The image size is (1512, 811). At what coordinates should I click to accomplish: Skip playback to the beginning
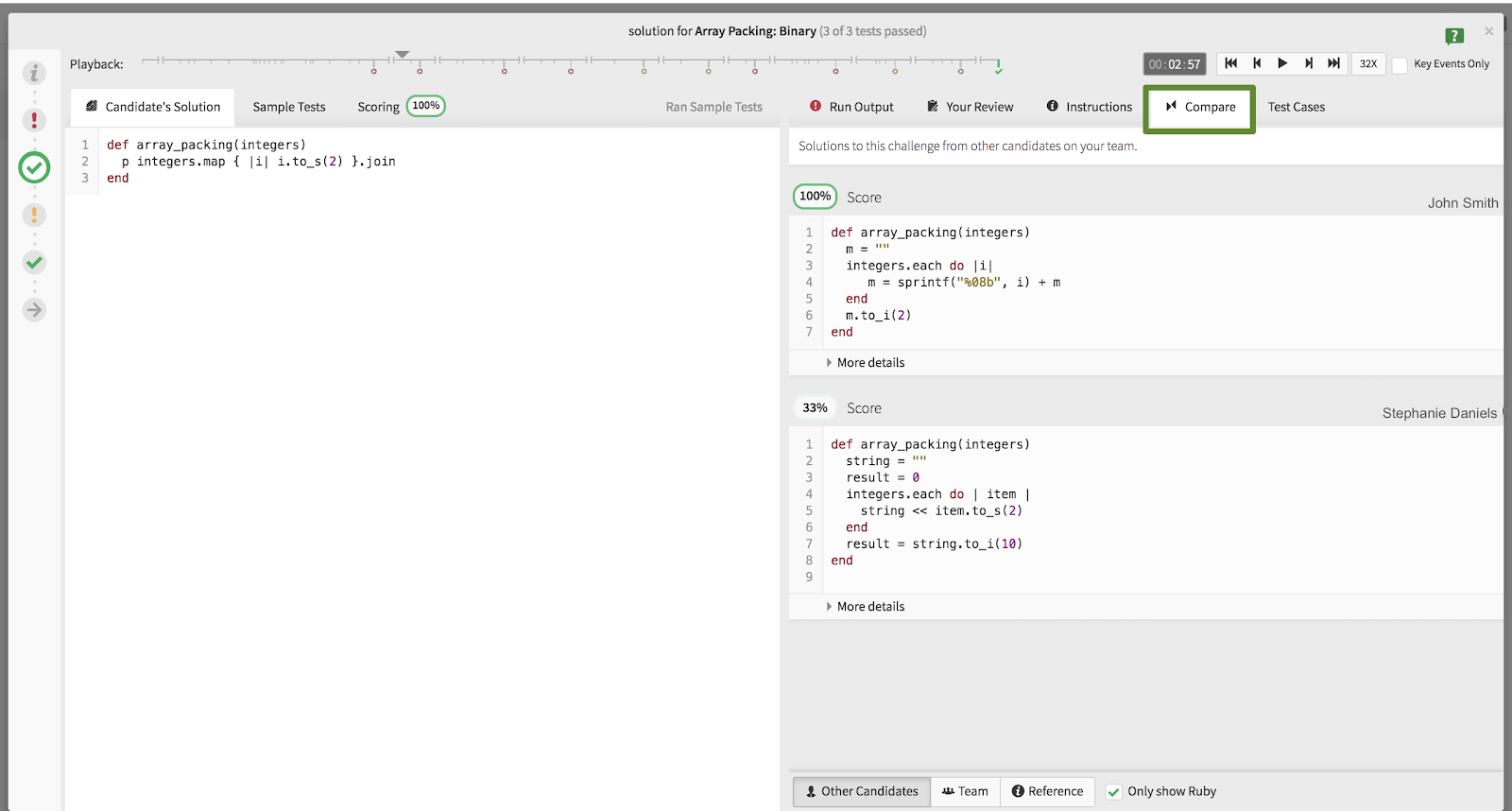(x=1230, y=63)
